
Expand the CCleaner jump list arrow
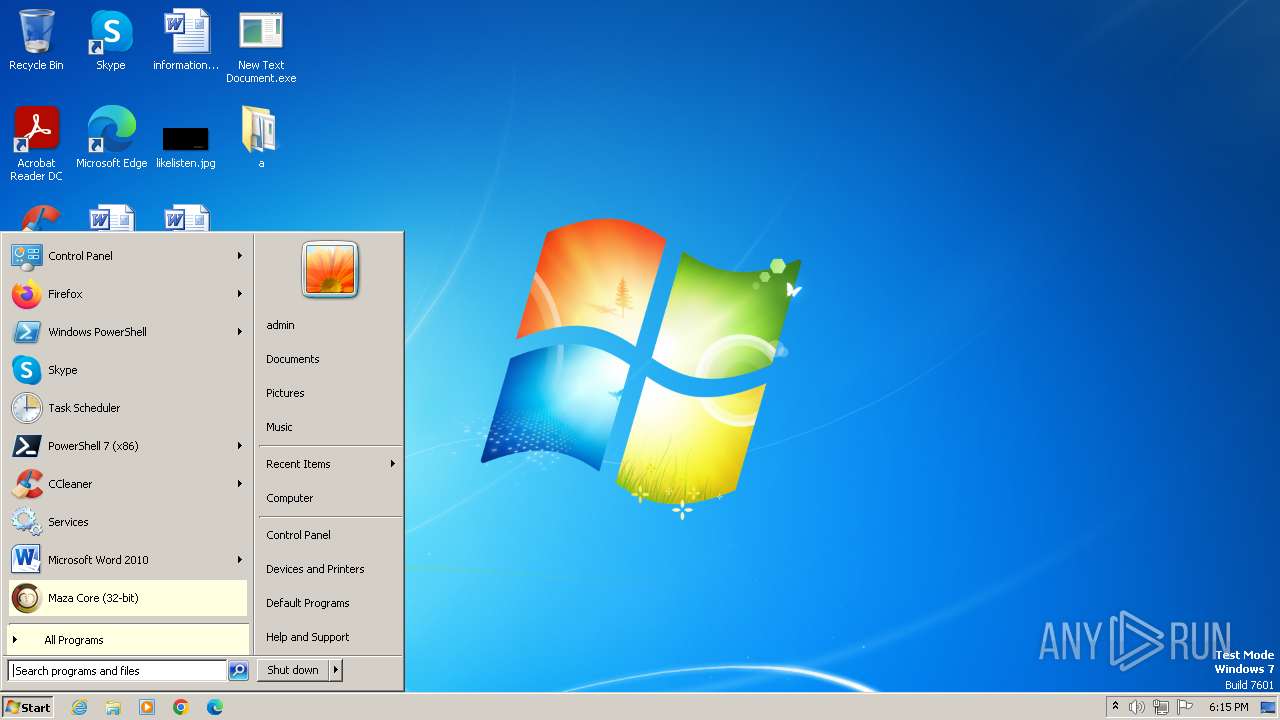pos(240,484)
